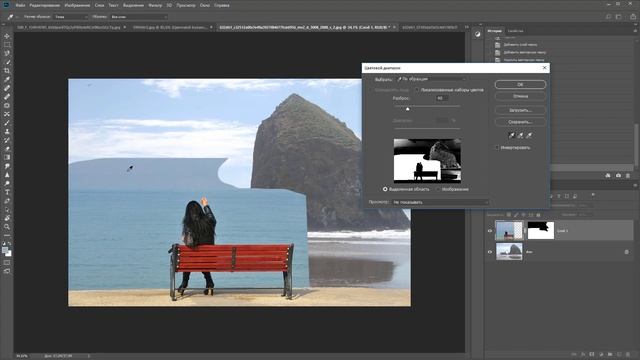Select the Clone Stamp tool
640x360 pixels.
[7, 131]
